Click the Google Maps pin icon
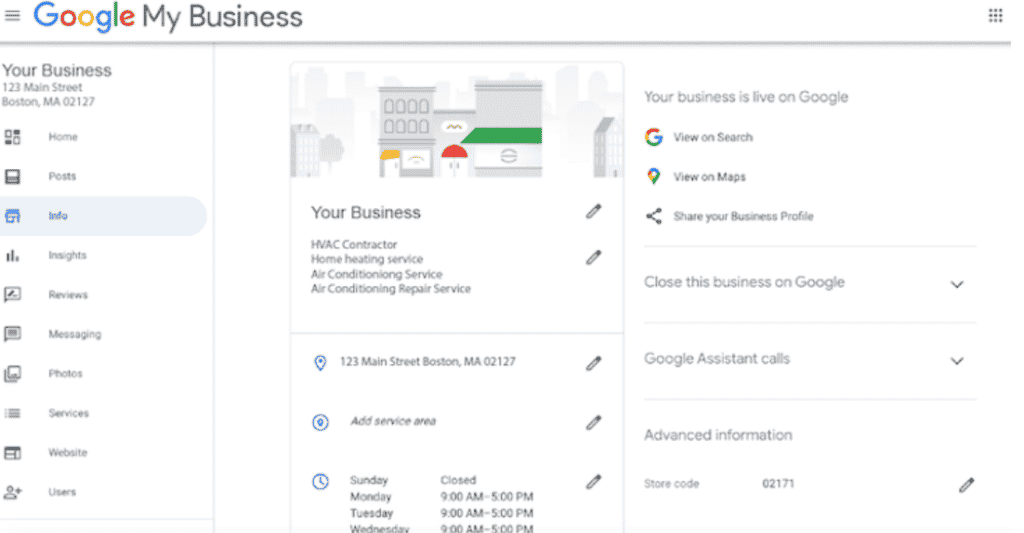 (x=654, y=176)
